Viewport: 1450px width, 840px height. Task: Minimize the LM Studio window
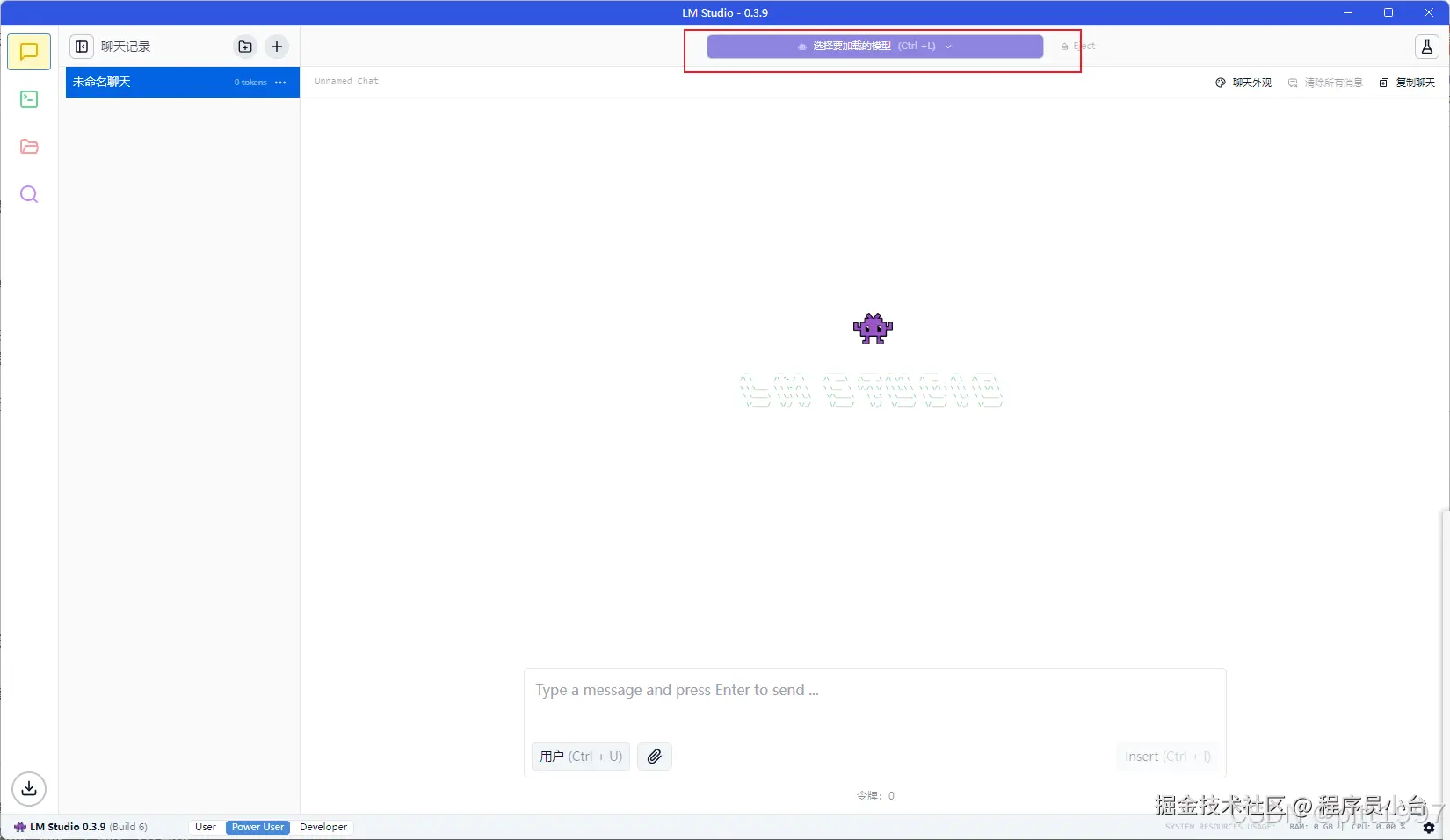[1348, 12]
